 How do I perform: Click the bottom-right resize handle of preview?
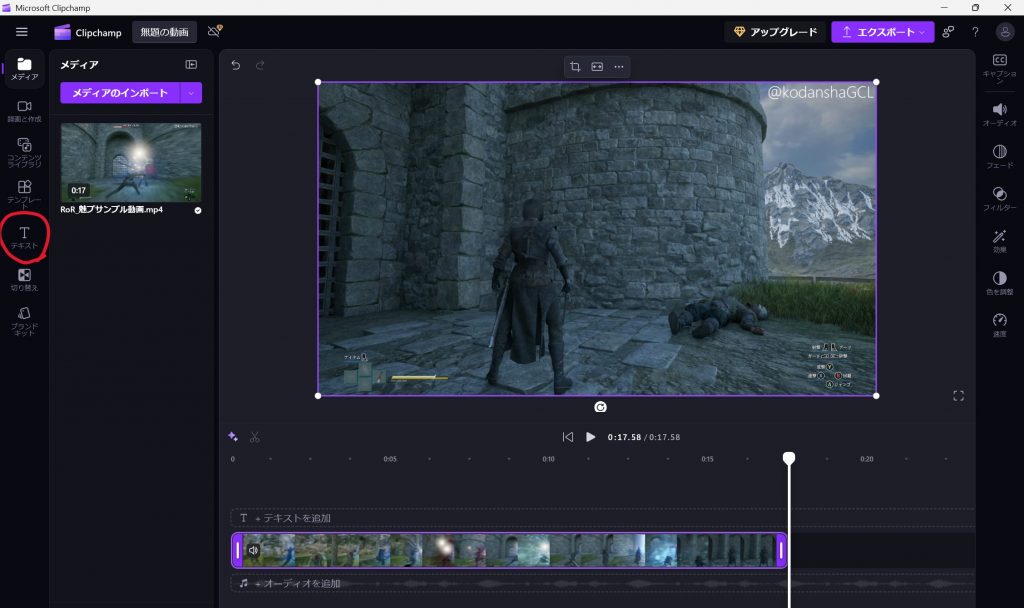pos(876,396)
